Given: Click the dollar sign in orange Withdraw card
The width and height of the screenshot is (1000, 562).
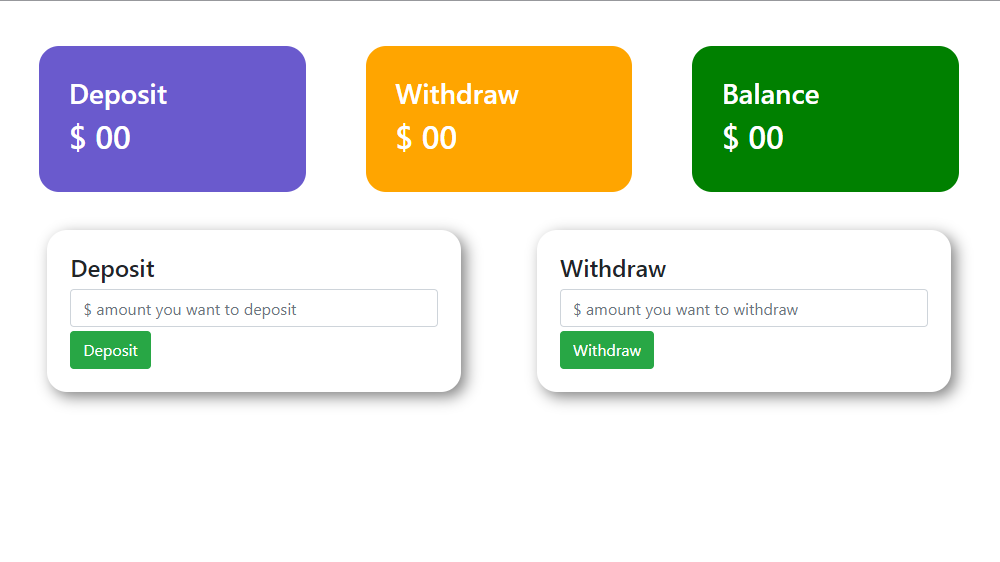Looking at the screenshot, I should (403, 138).
